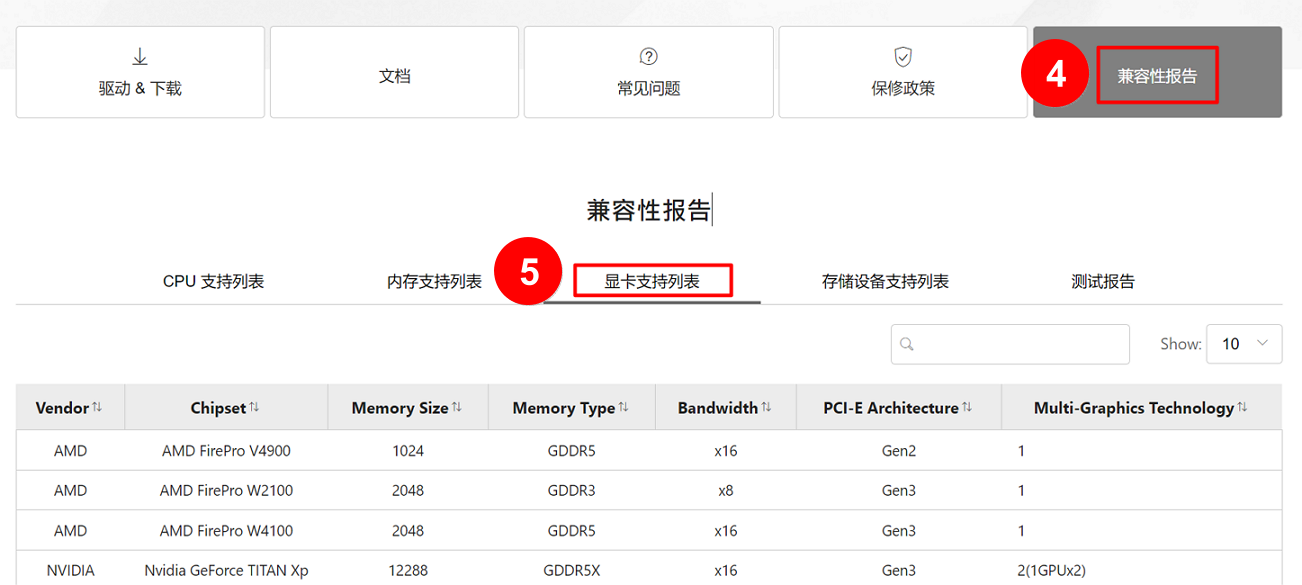Sort by Bandwidth arrows icon
Viewport: 1302px width, 585px height.
pos(766,407)
